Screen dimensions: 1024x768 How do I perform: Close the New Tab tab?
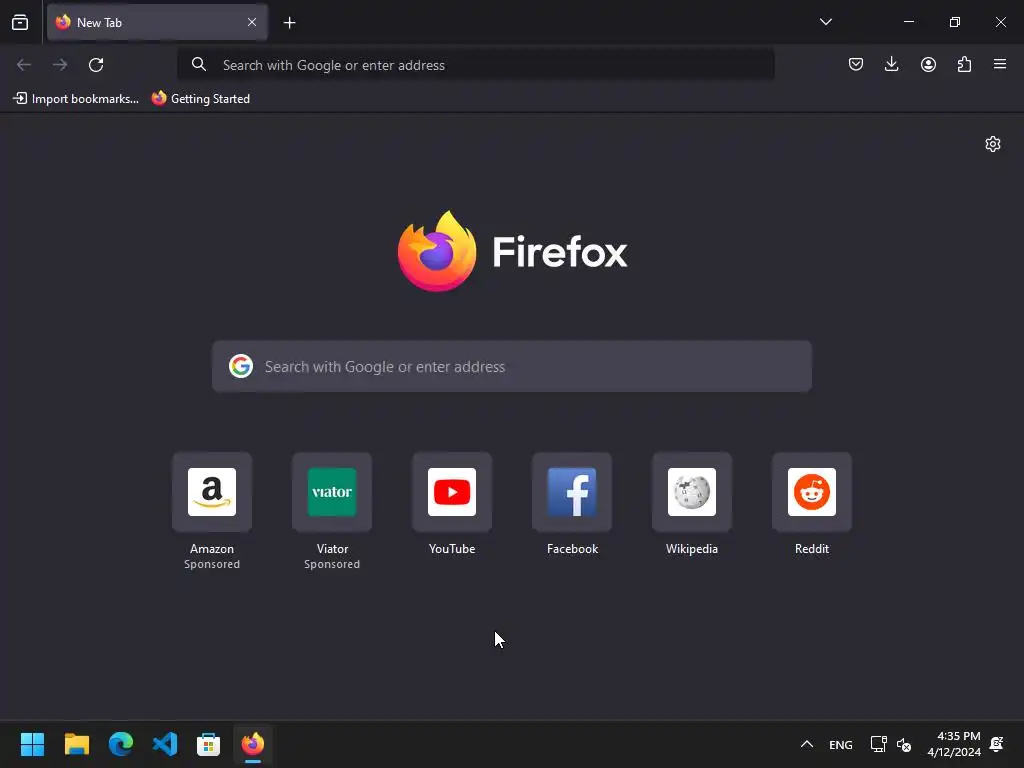[251, 22]
